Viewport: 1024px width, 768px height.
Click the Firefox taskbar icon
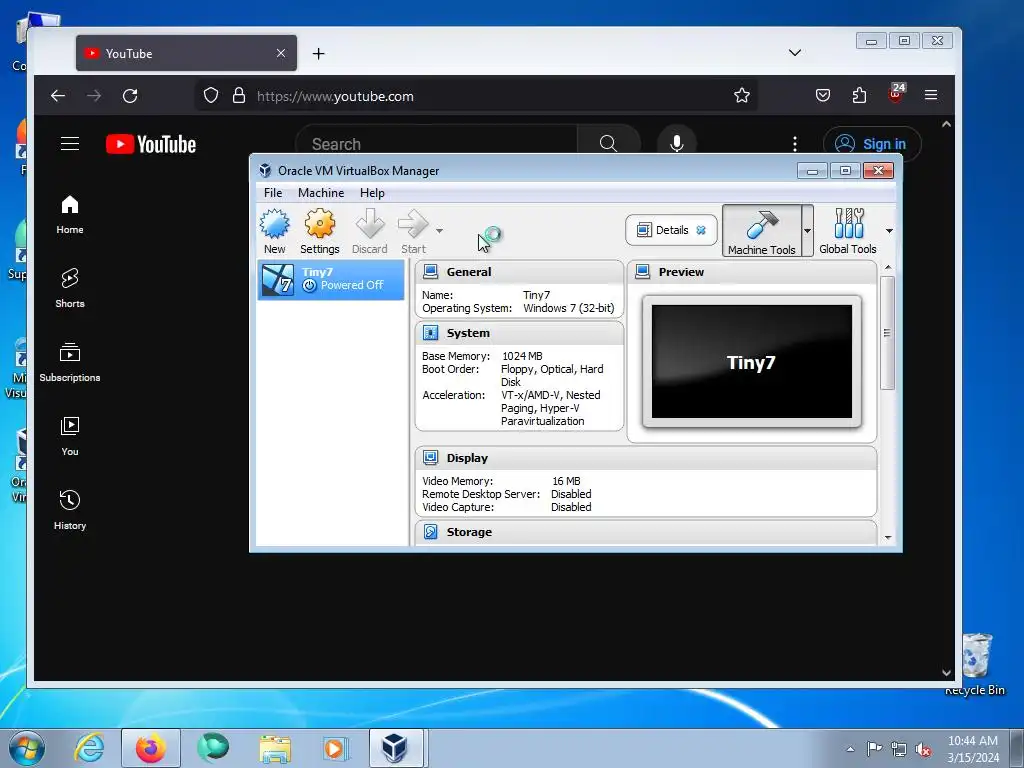point(150,748)
